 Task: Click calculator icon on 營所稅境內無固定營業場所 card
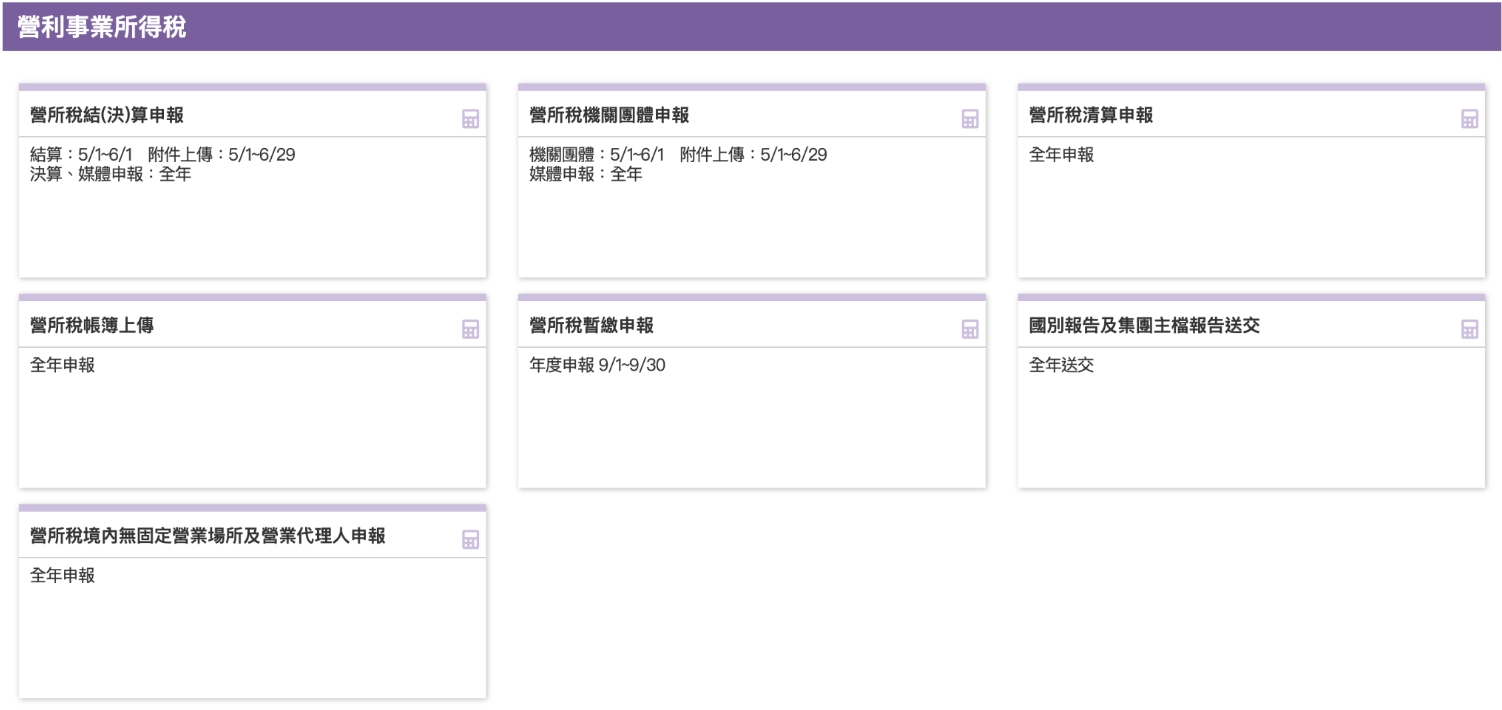point(470,540)
